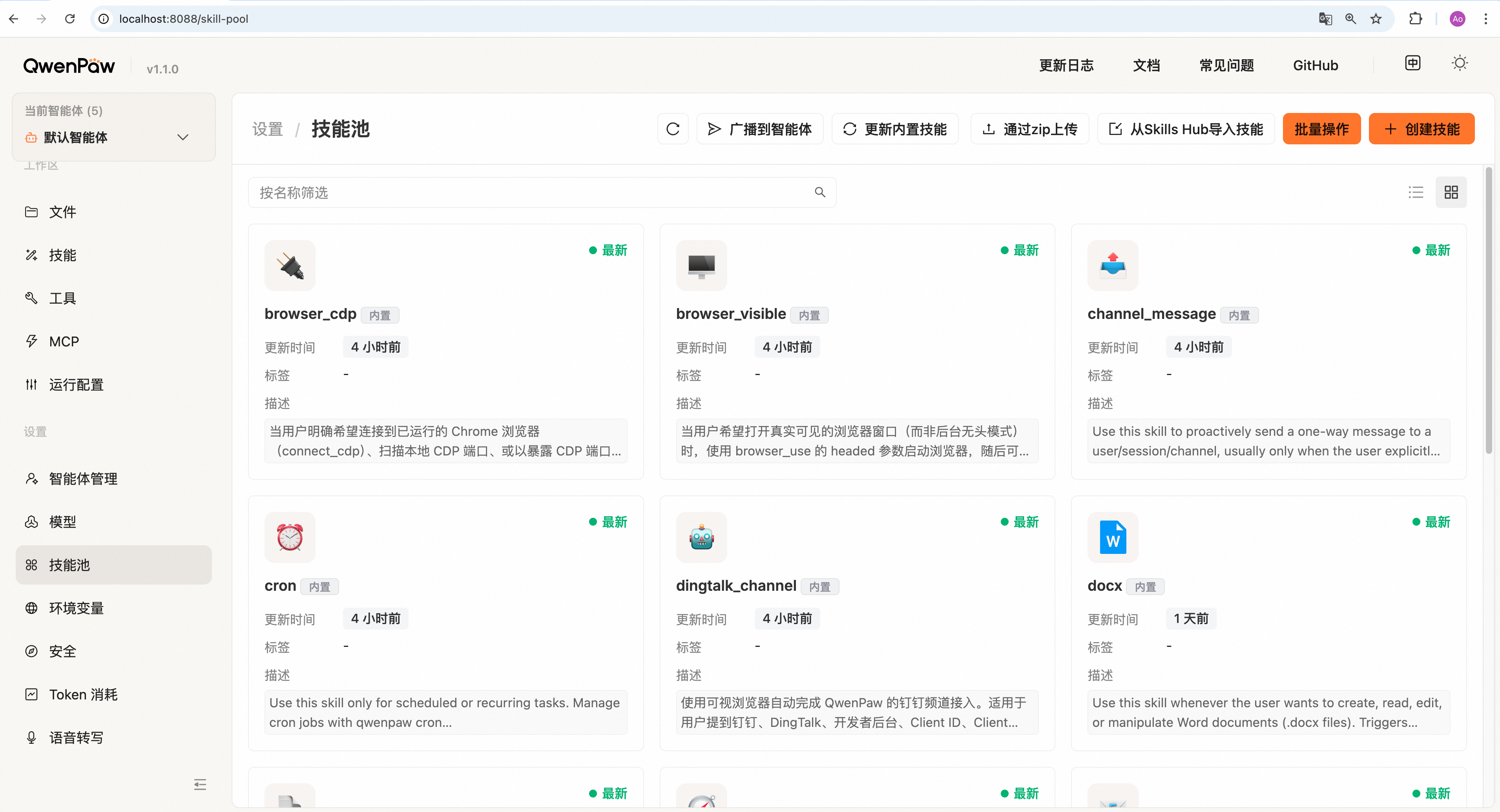Click the docx Word document icon
This screenshot has height=812, width=1500.
[1113, 537]
